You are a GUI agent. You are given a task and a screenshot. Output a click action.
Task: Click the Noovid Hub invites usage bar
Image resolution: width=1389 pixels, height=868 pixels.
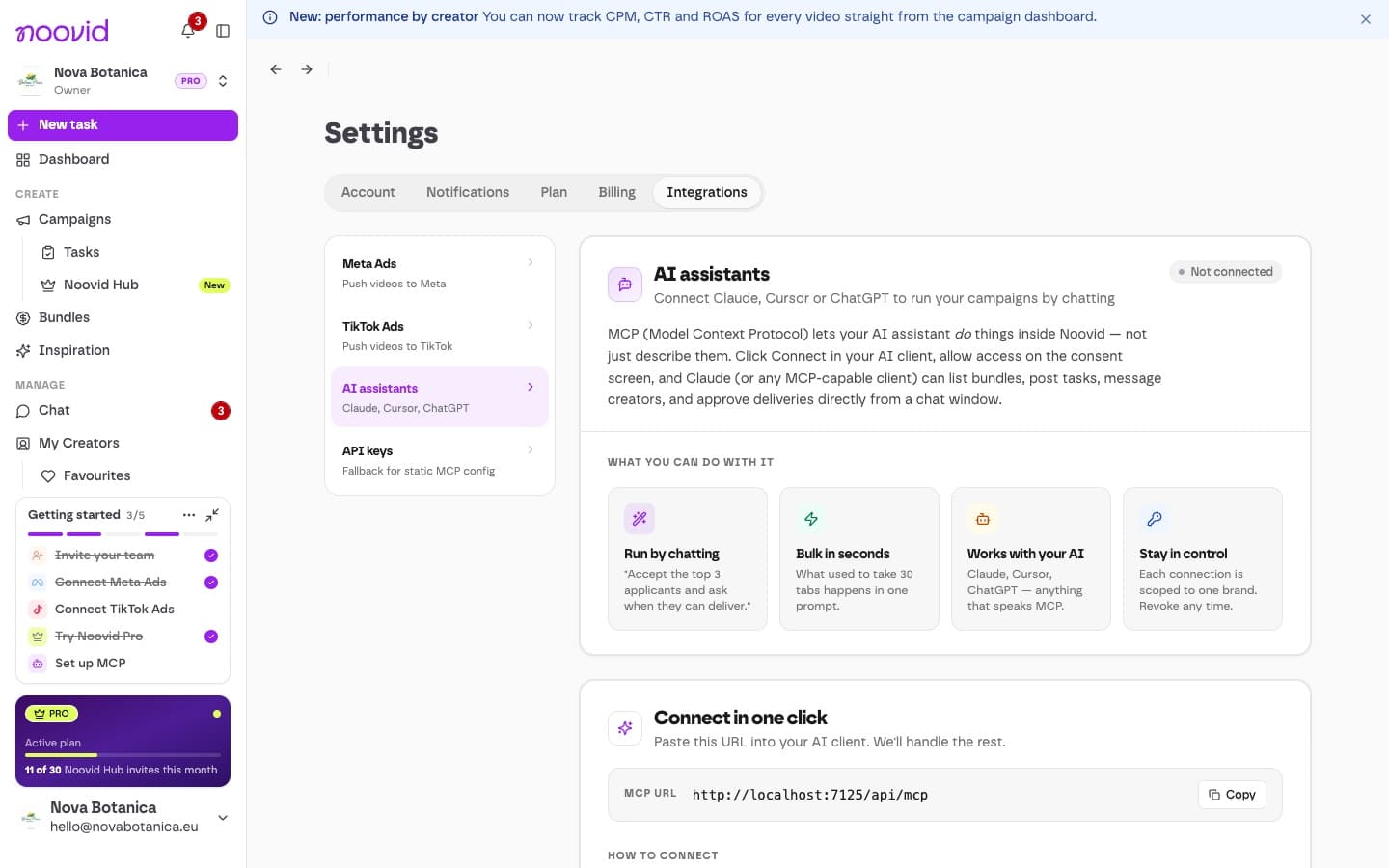pos(123,755)
